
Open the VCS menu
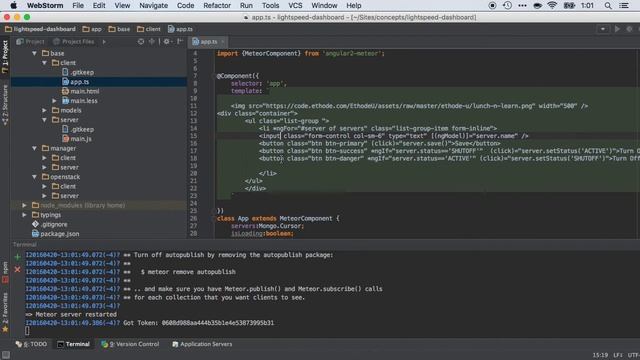295,5
